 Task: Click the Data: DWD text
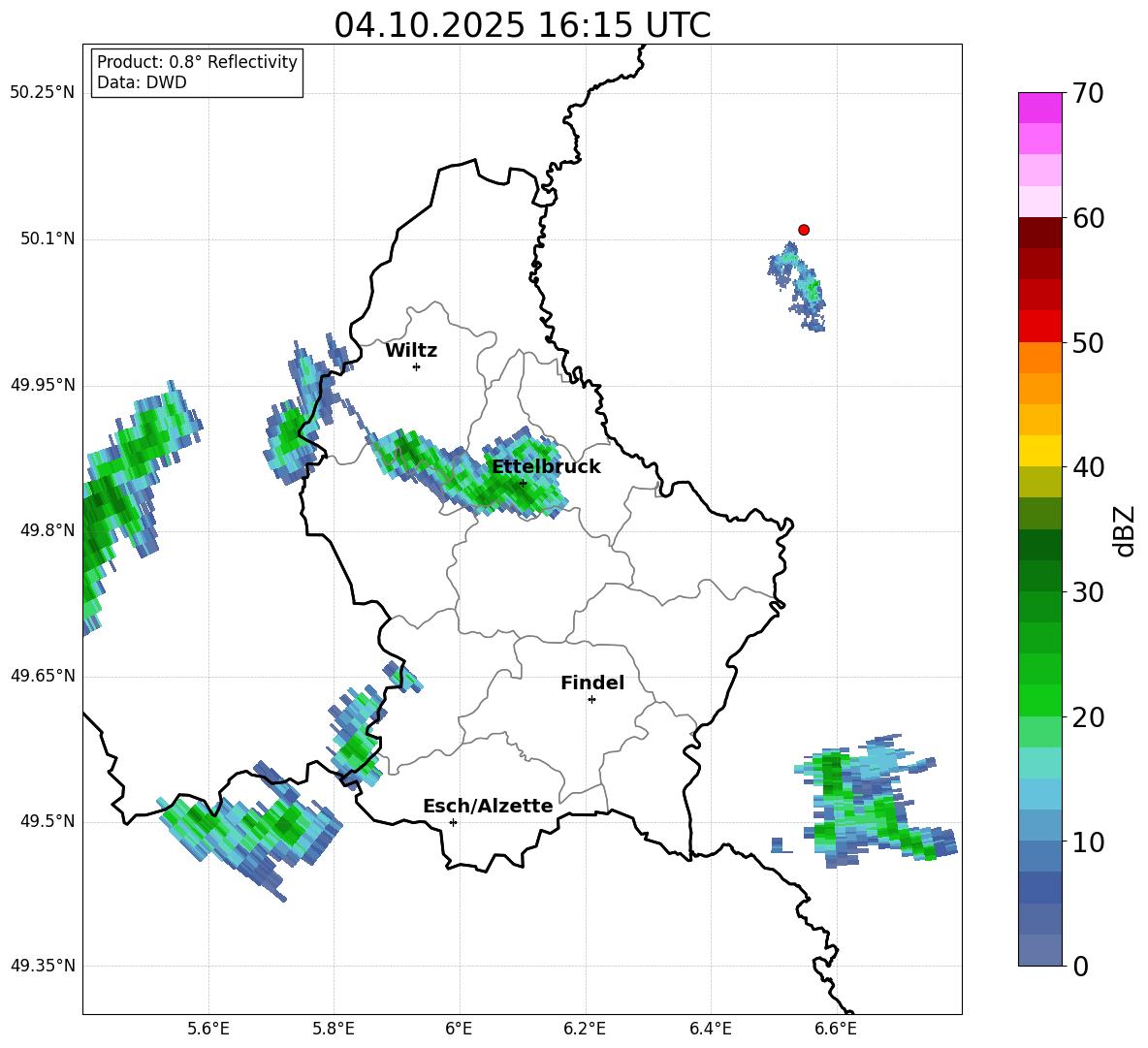(x=142, y=82)
